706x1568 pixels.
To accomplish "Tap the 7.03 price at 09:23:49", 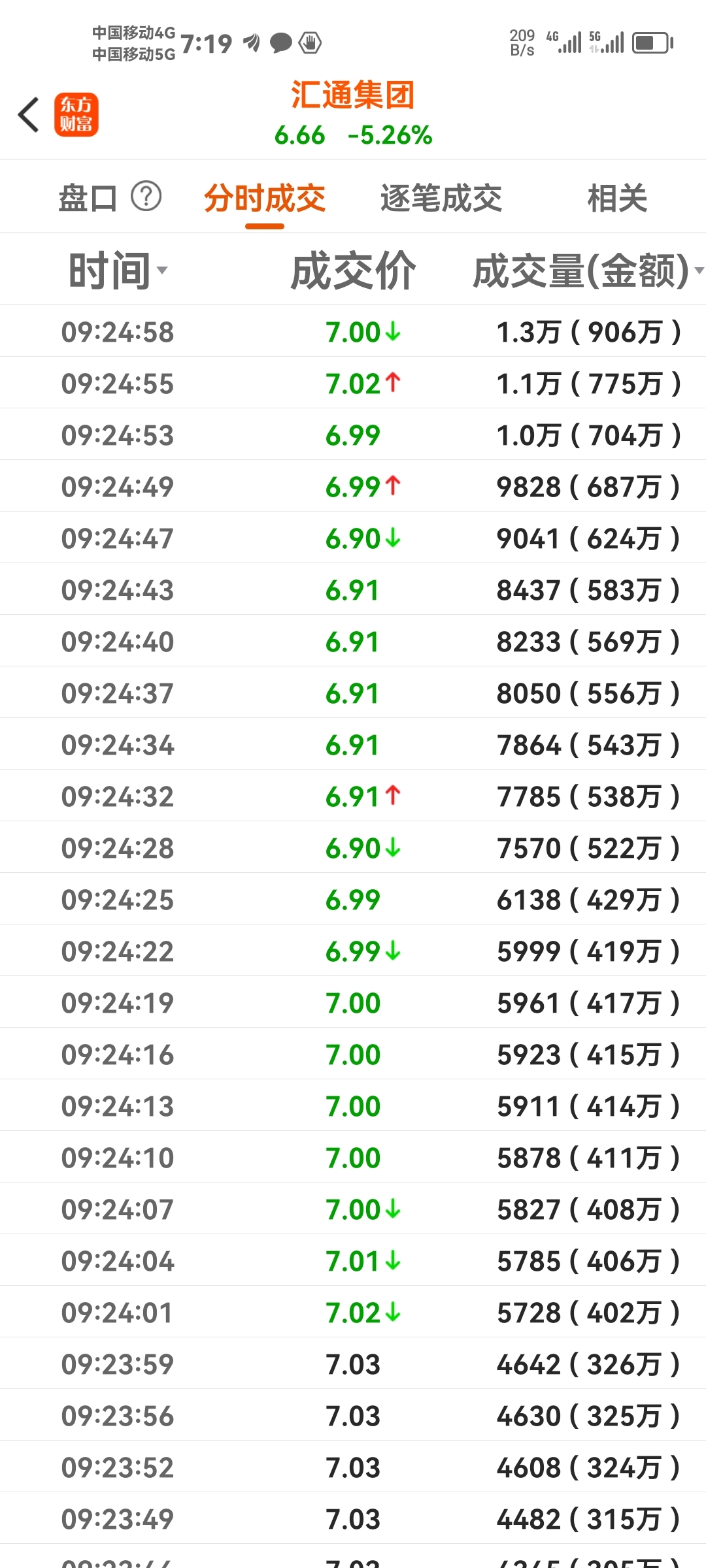I will coord(353,1519).
